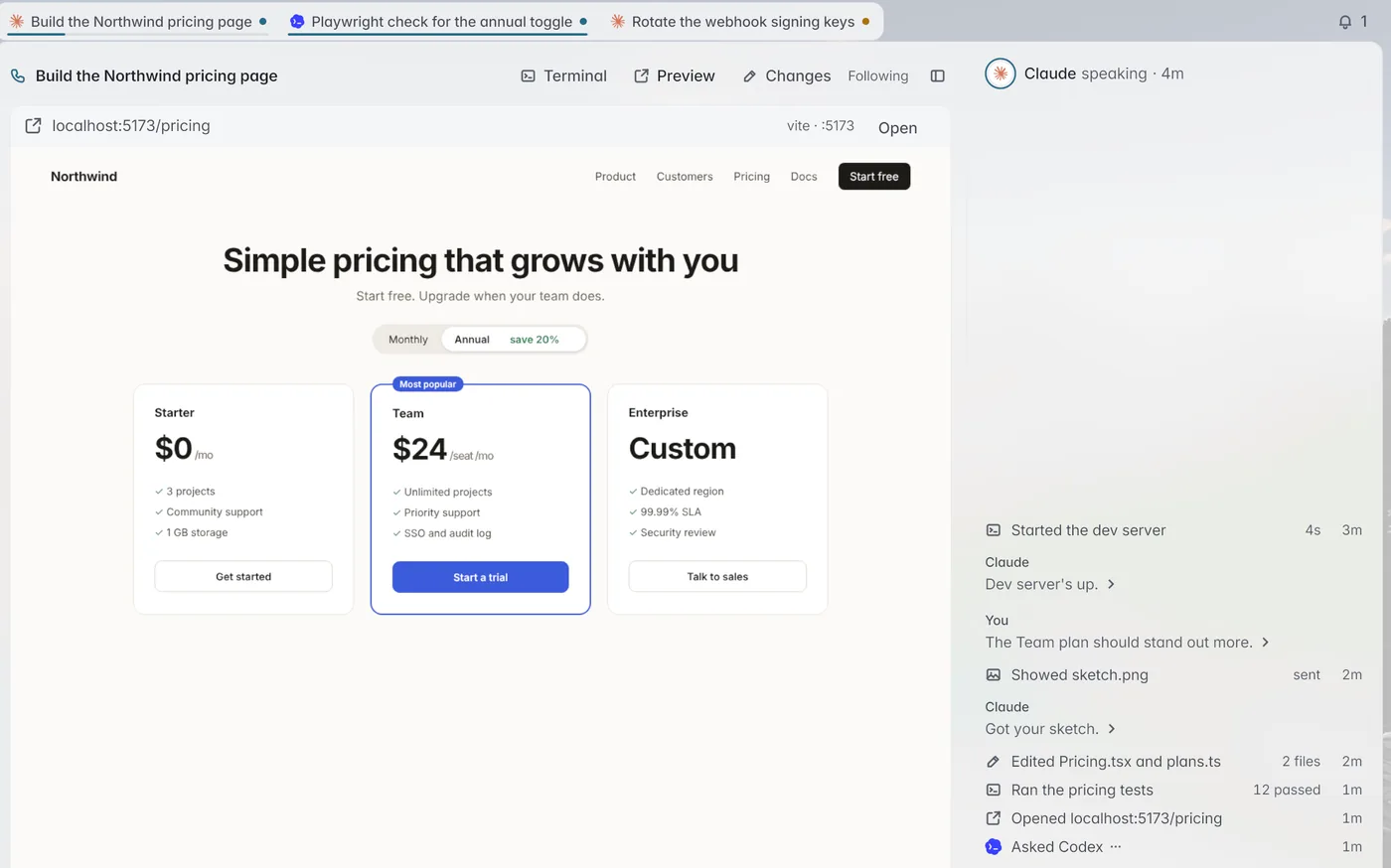Click the 2 files label in activity log
This screenshot has width=1391, height=868.
pyautogui.click(x=1301, y=762)
